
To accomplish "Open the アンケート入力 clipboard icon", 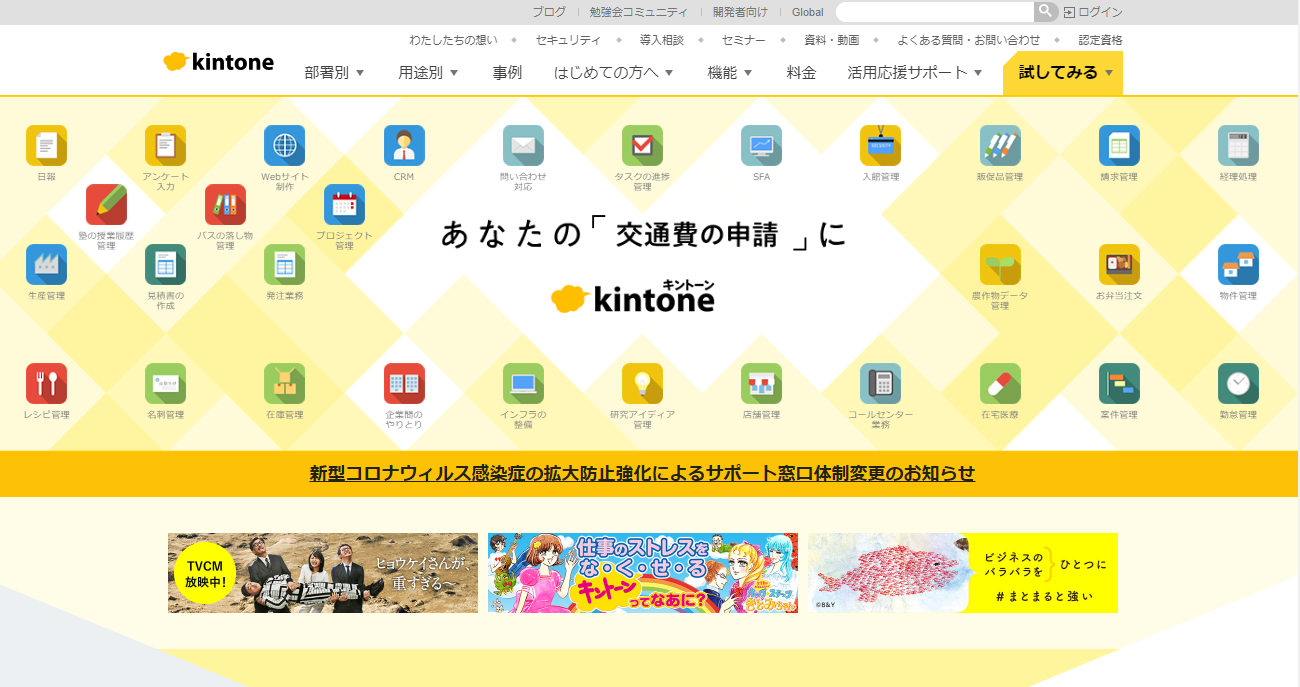I will [165, 145].
